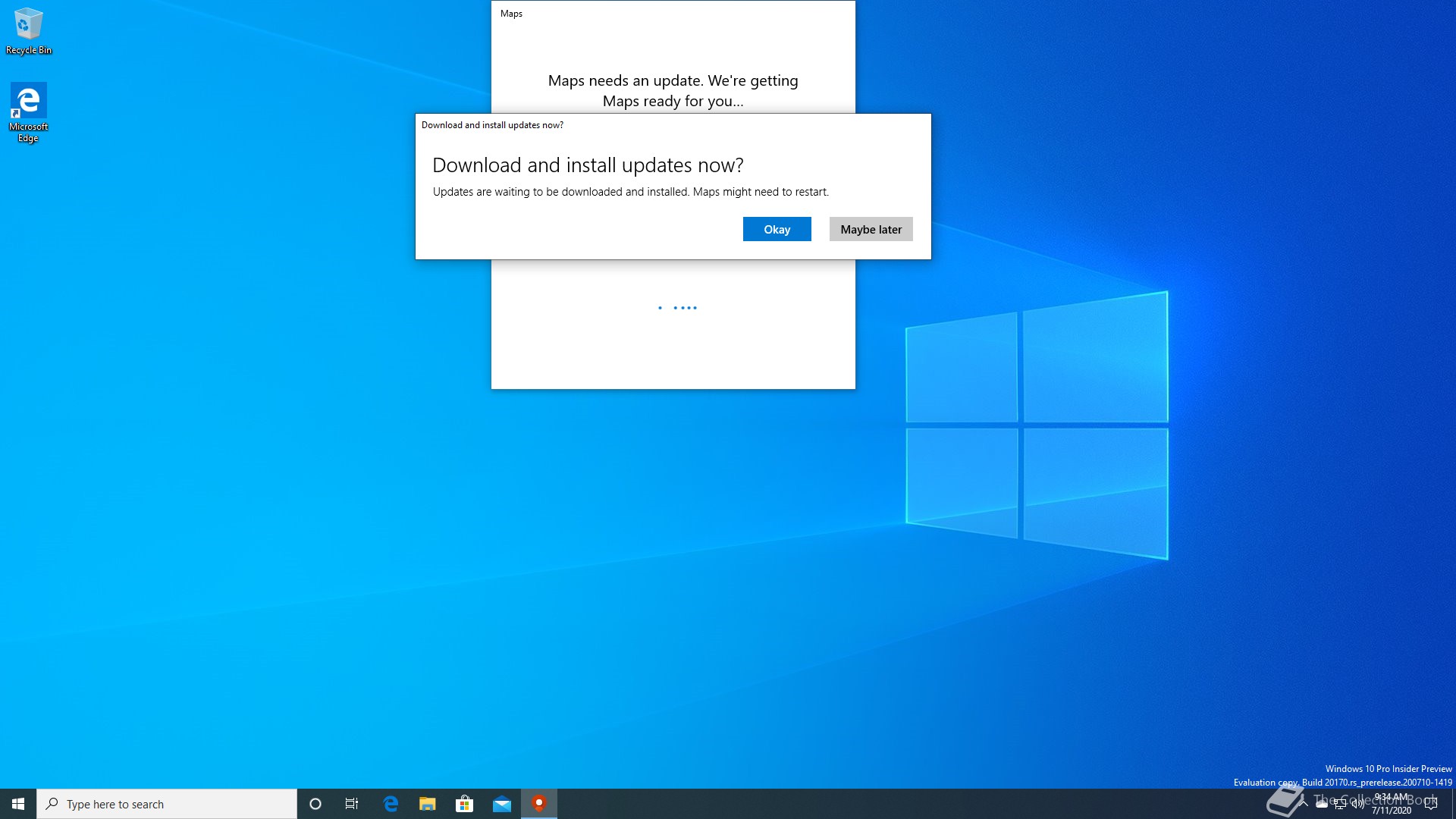Image resolution: width=1456 pixels, height=819 pixels.
Task: Open the clock showing 7/11/2020
Action: [x=1392, y=804]
